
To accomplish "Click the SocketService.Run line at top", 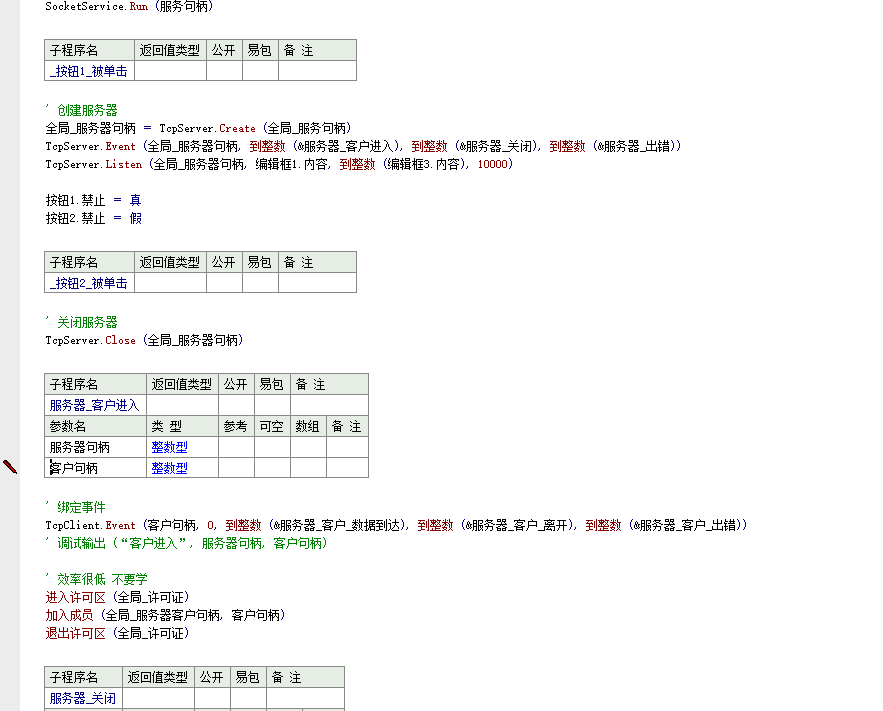I will point(130,7).
